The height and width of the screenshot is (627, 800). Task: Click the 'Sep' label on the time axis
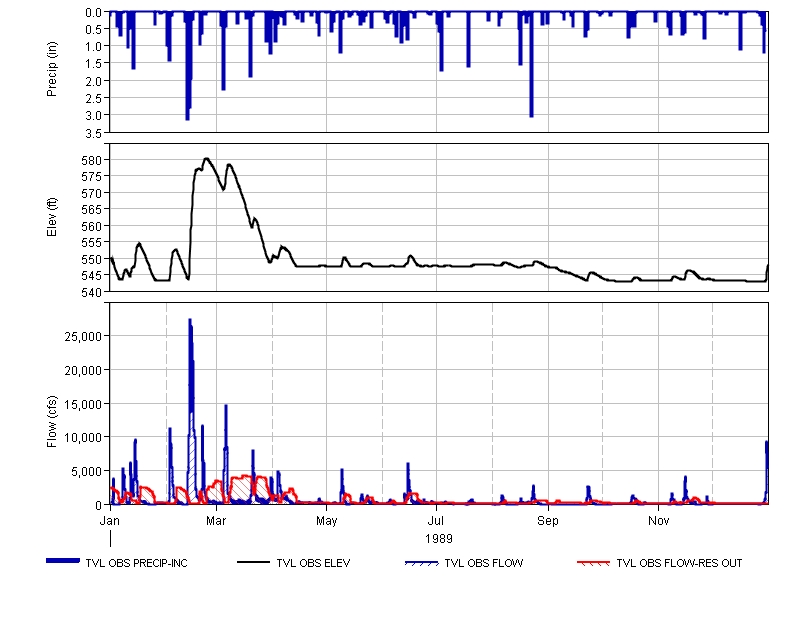click(548, 521)
